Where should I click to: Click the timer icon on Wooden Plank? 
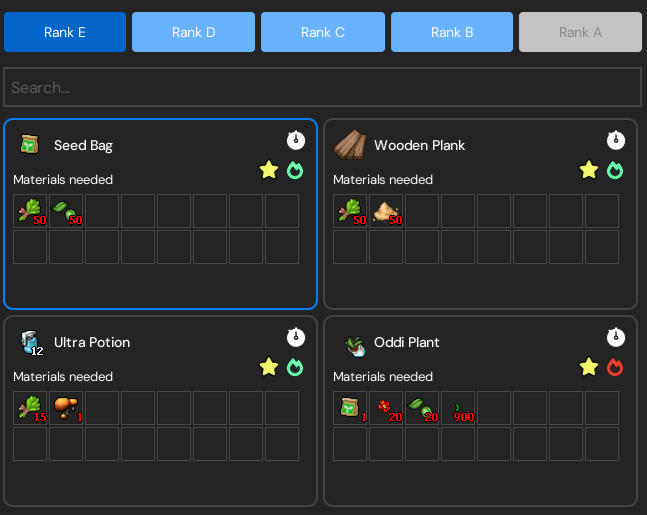point(615,140)
